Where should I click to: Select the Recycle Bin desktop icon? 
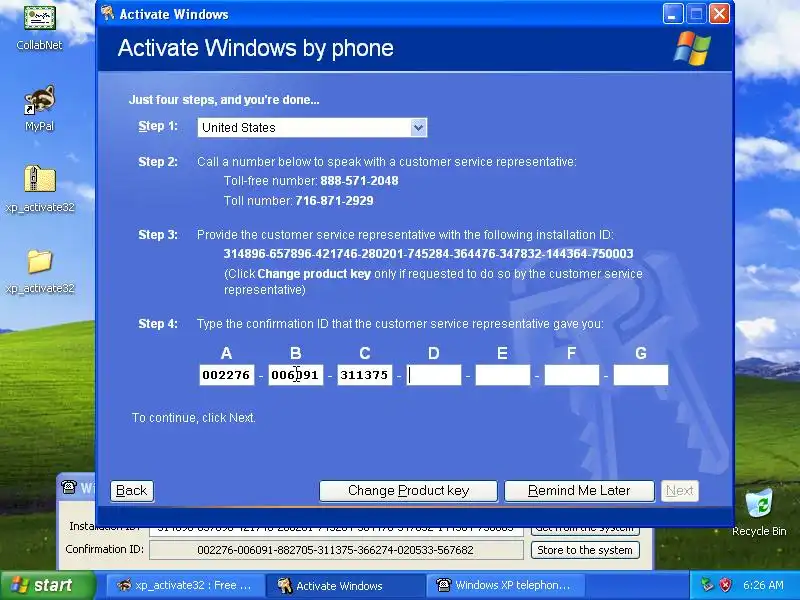click(759, 512)
